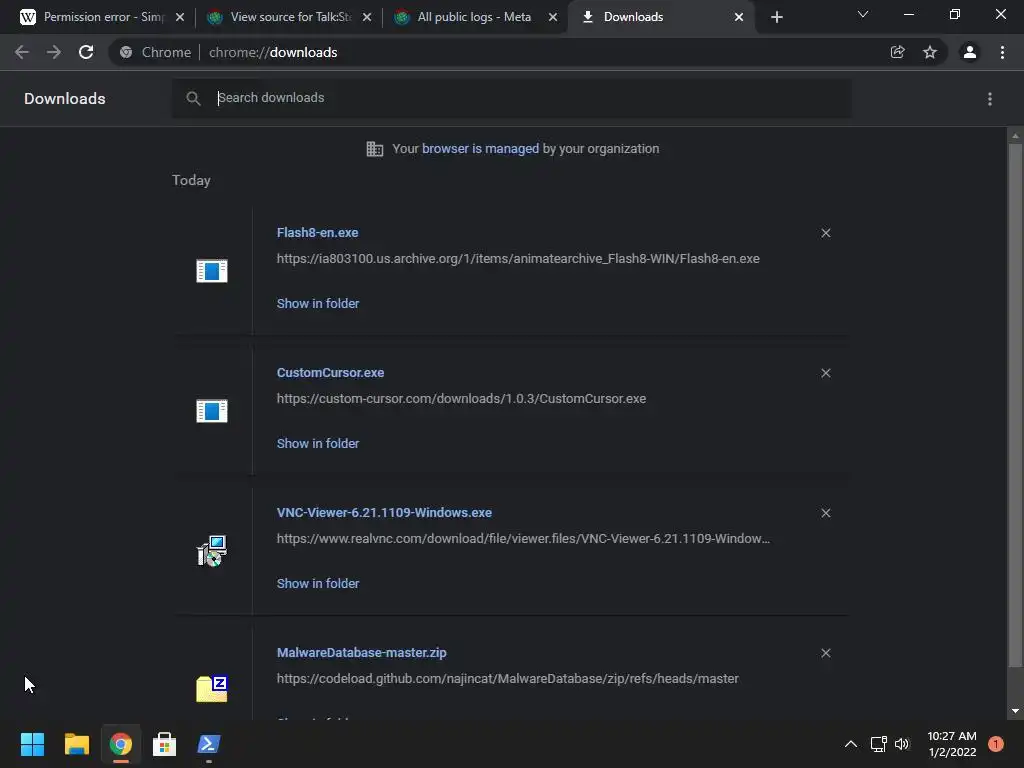Click the custom-cursor.com source URL

[x=461, y=398]
